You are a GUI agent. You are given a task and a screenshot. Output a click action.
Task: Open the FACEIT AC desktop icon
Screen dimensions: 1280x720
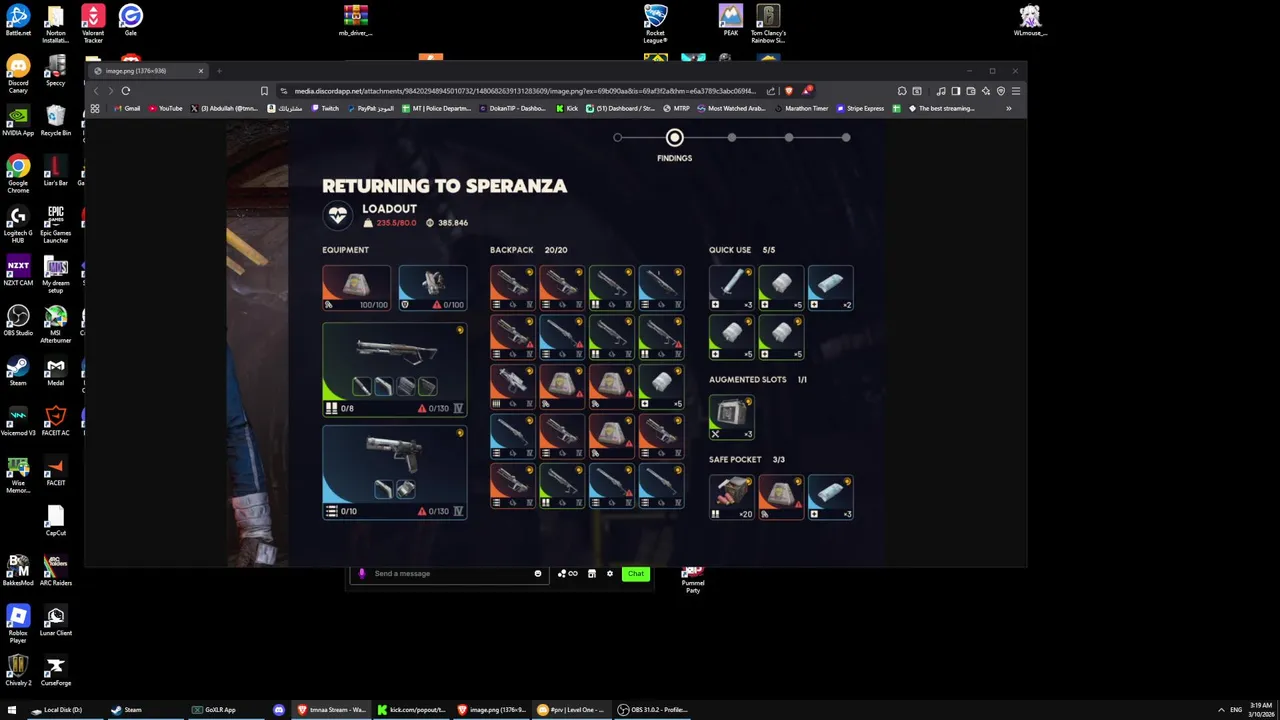(x=56, y=421)
